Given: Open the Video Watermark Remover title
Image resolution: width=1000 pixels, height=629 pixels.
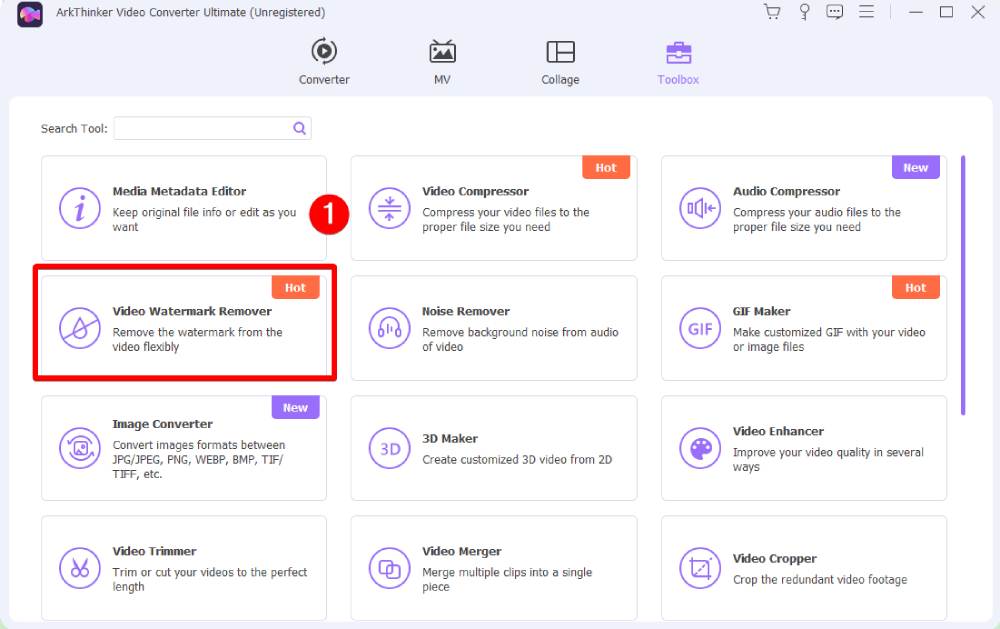Looking at the screenshot, I should click(192, 311).
